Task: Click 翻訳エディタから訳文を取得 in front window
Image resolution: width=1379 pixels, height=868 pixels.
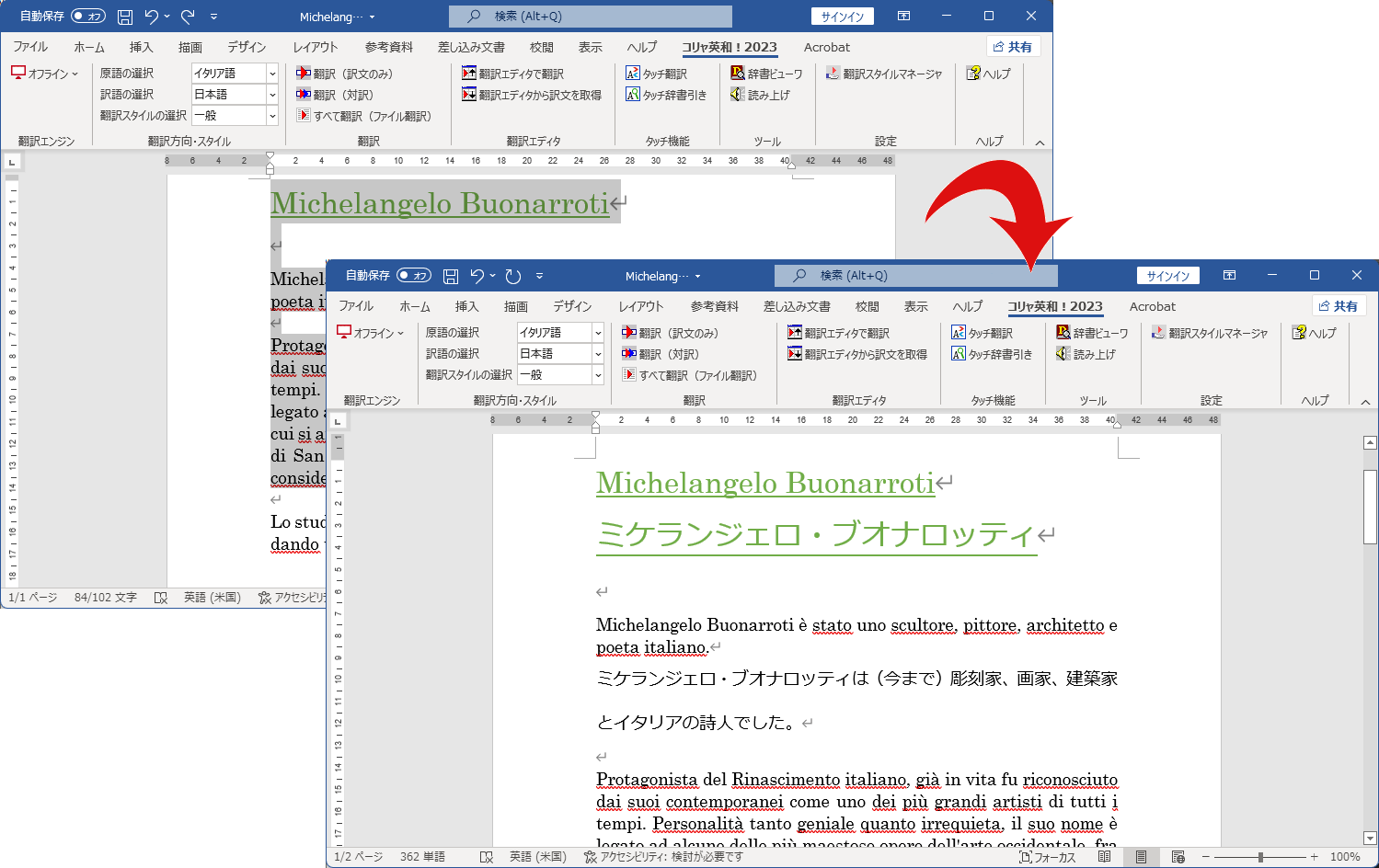Action: [857, 354]
